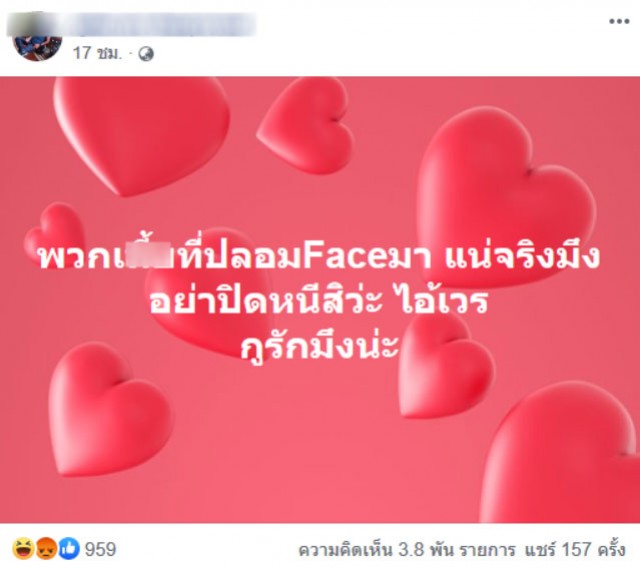The image size is (640, 569).
Task: Open the three-dot post options menu
Action: (619, 21)
